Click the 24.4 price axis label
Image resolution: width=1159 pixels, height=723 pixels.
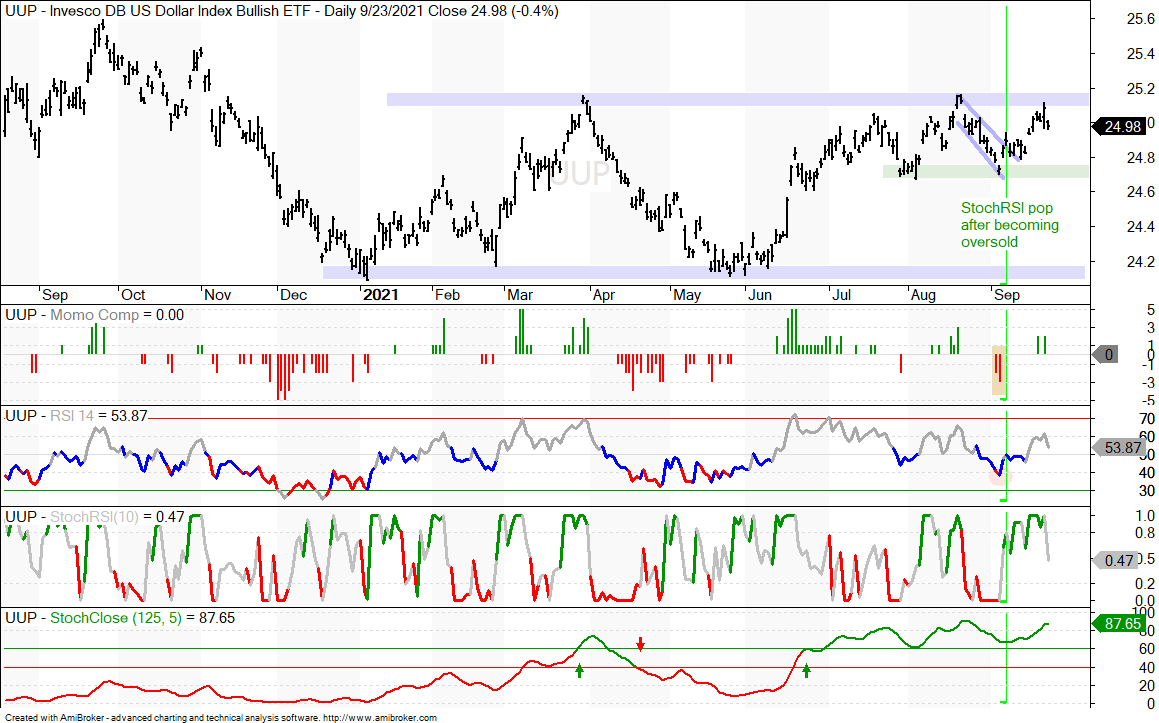(1141, 227)
